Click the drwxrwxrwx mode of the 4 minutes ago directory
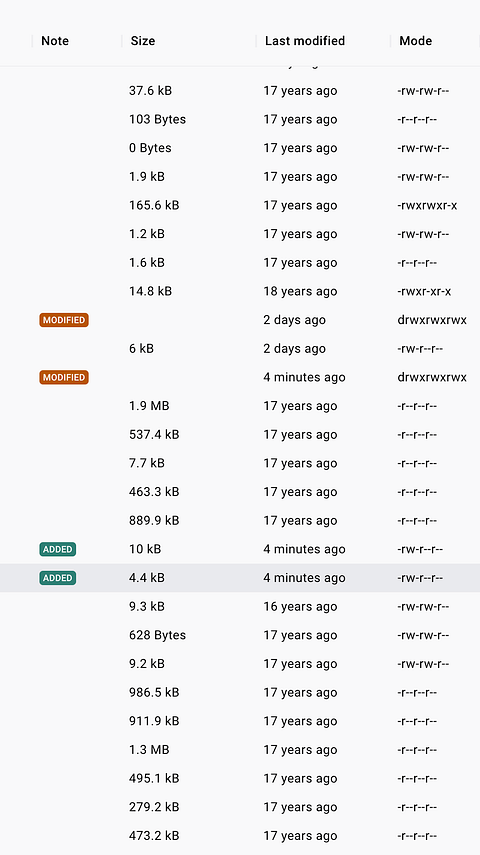 432,377
